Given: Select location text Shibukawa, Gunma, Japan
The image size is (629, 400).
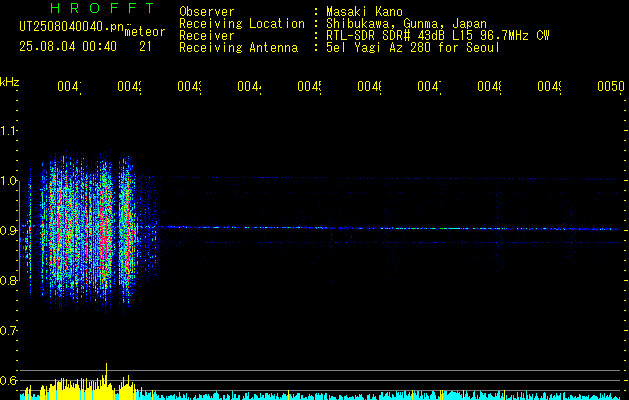Looking at the screenshot, I should click(x=406, y=24).
